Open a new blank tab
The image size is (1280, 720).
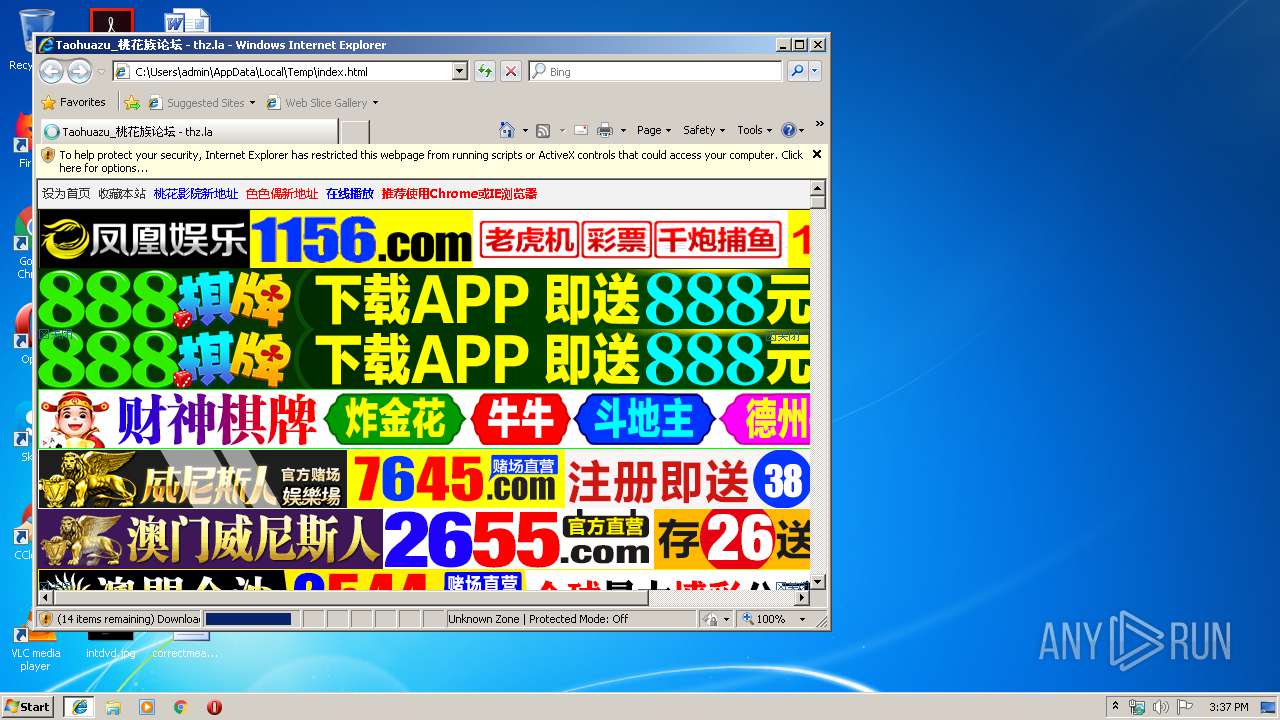coord(355,131)
